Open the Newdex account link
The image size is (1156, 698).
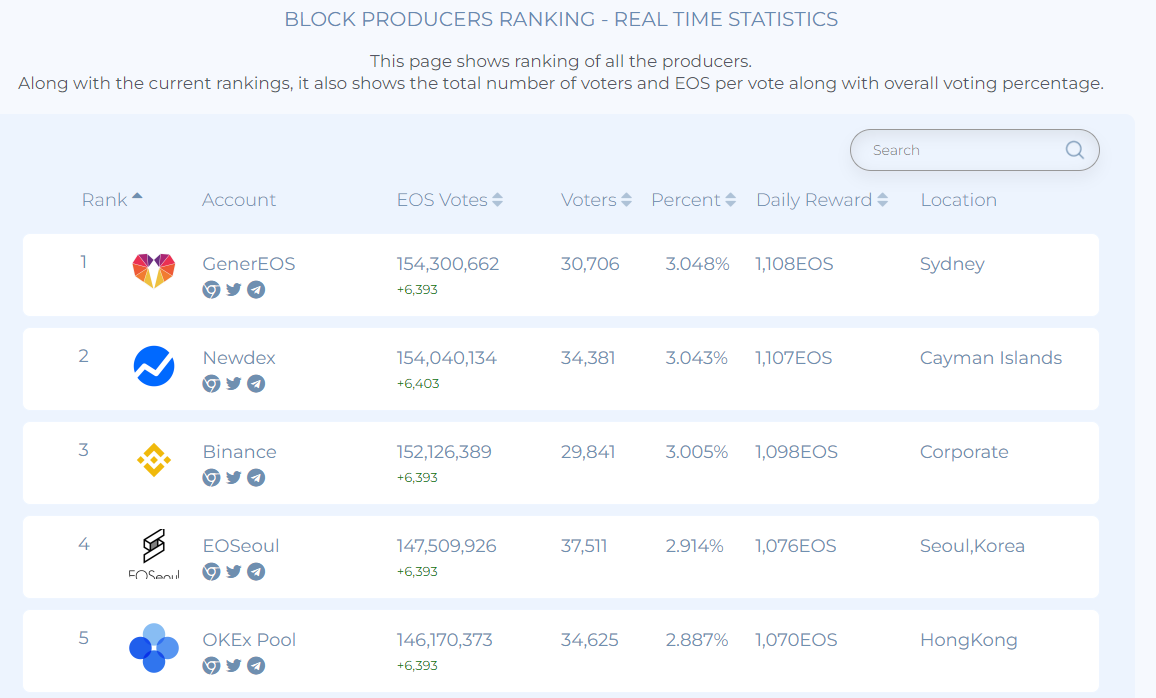239,358
